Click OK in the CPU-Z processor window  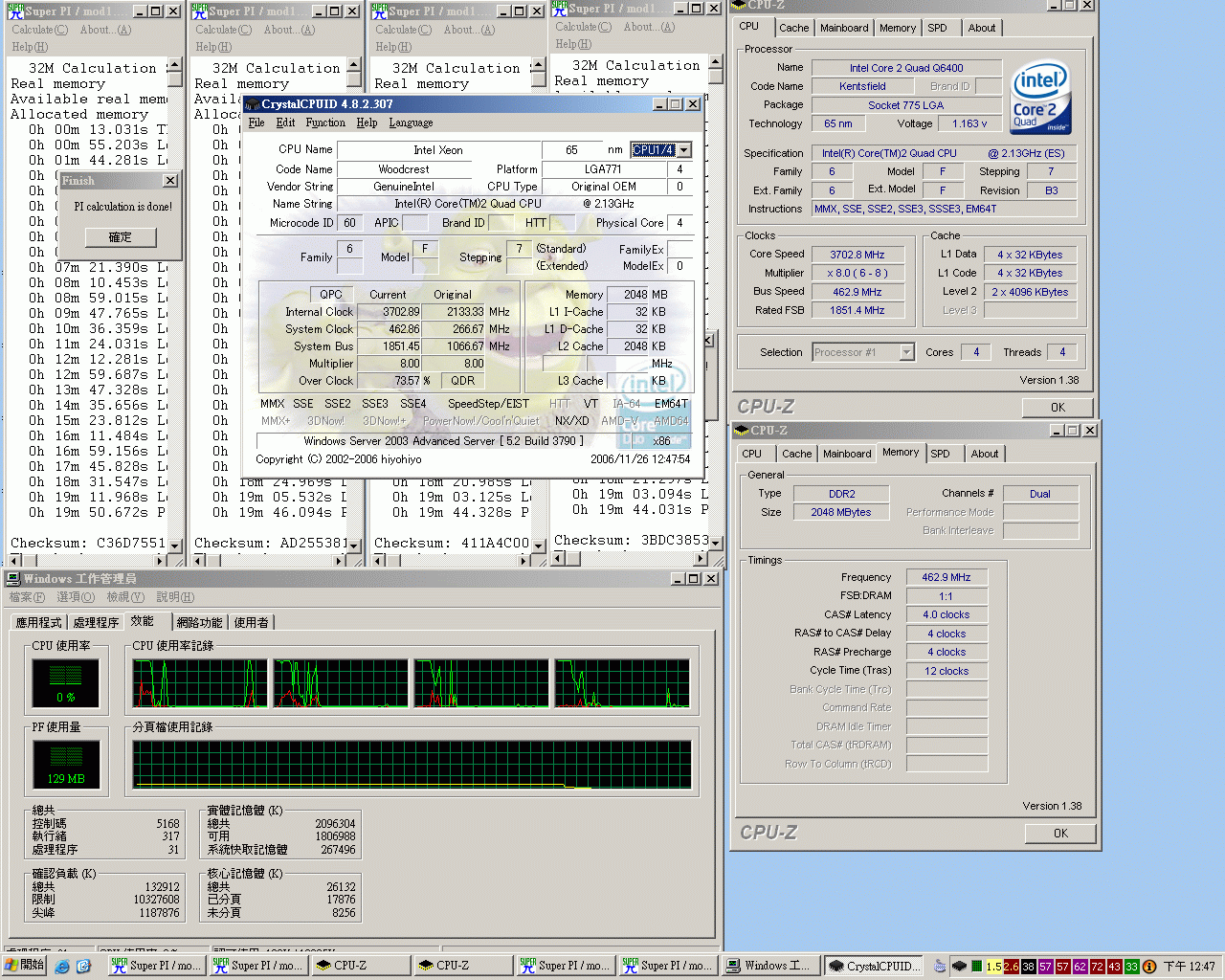[x=1058, y=407]
